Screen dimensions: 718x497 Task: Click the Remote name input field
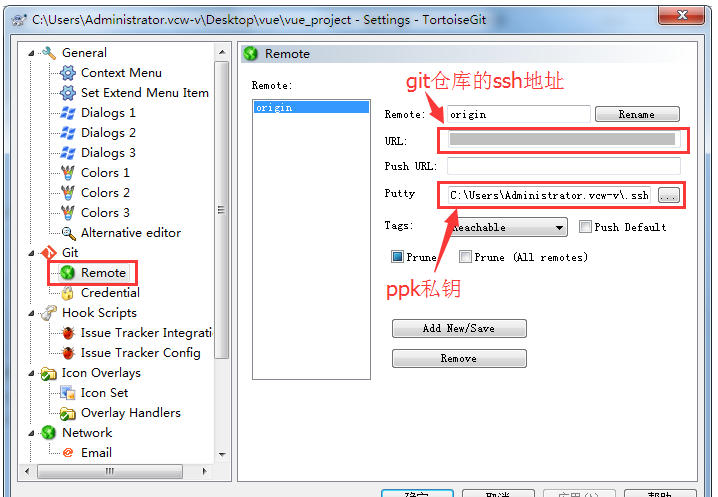click(518, 115)
